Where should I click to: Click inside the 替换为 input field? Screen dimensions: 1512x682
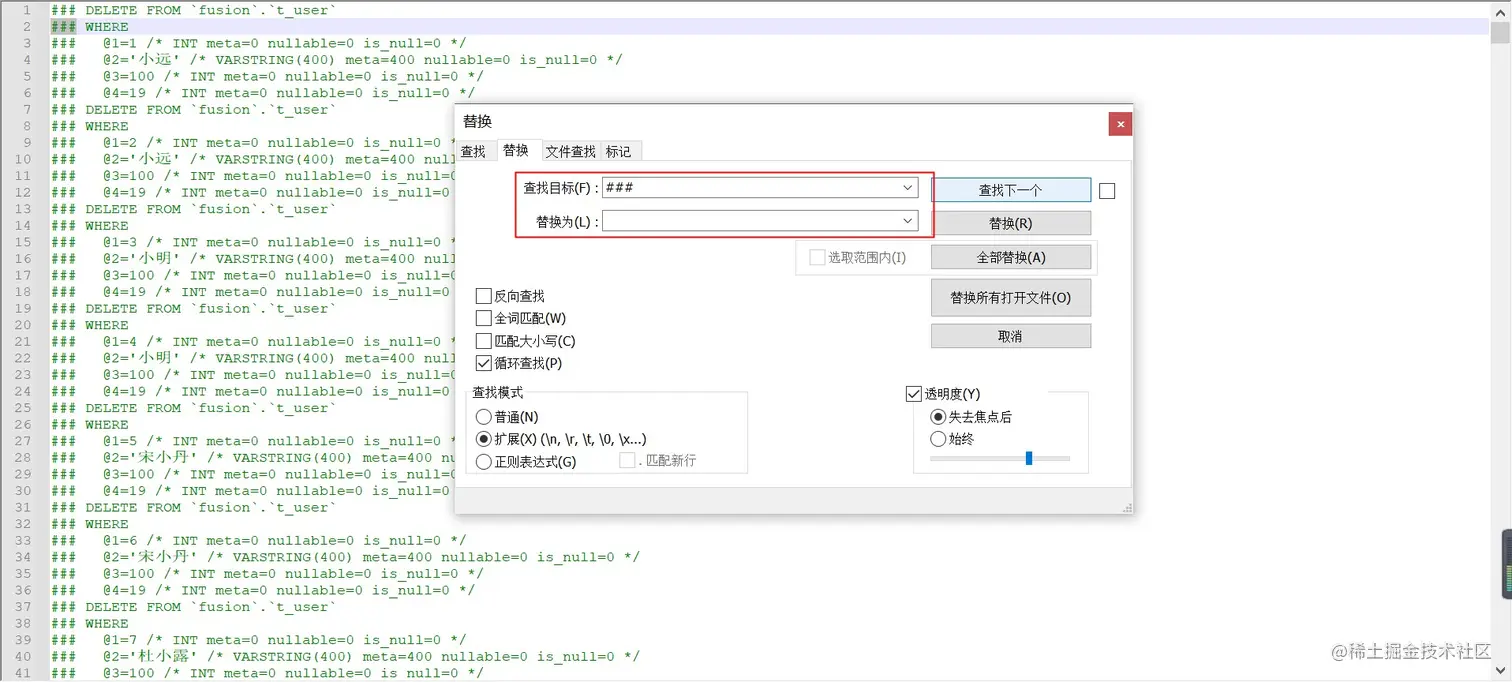(x=750, y=221)
